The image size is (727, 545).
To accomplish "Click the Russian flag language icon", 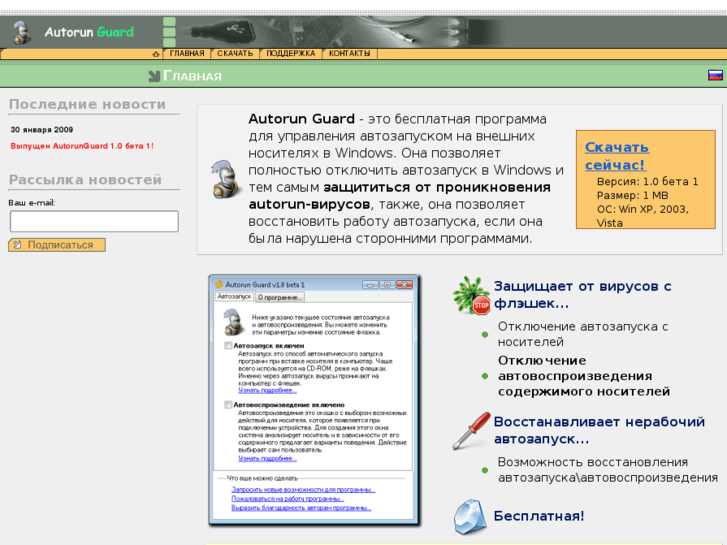I will [x=715, y=75].
